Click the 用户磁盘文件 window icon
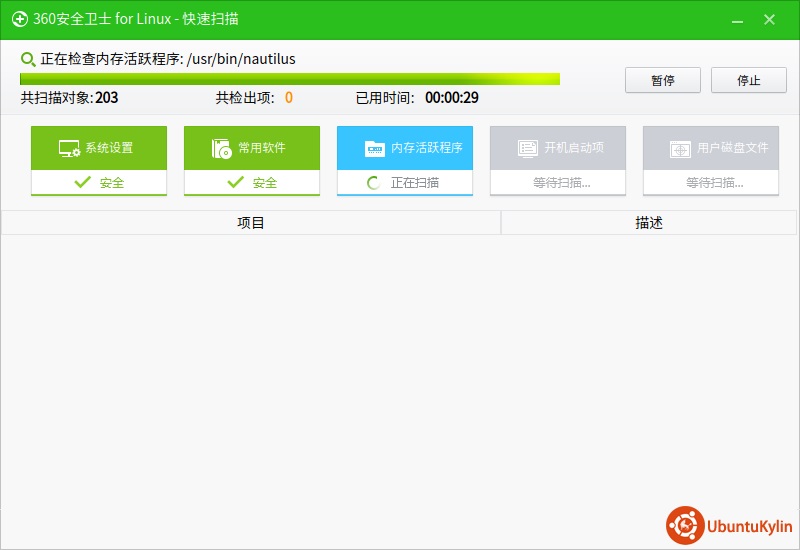Viewport: 800px width, 550px height. point(680,149)
